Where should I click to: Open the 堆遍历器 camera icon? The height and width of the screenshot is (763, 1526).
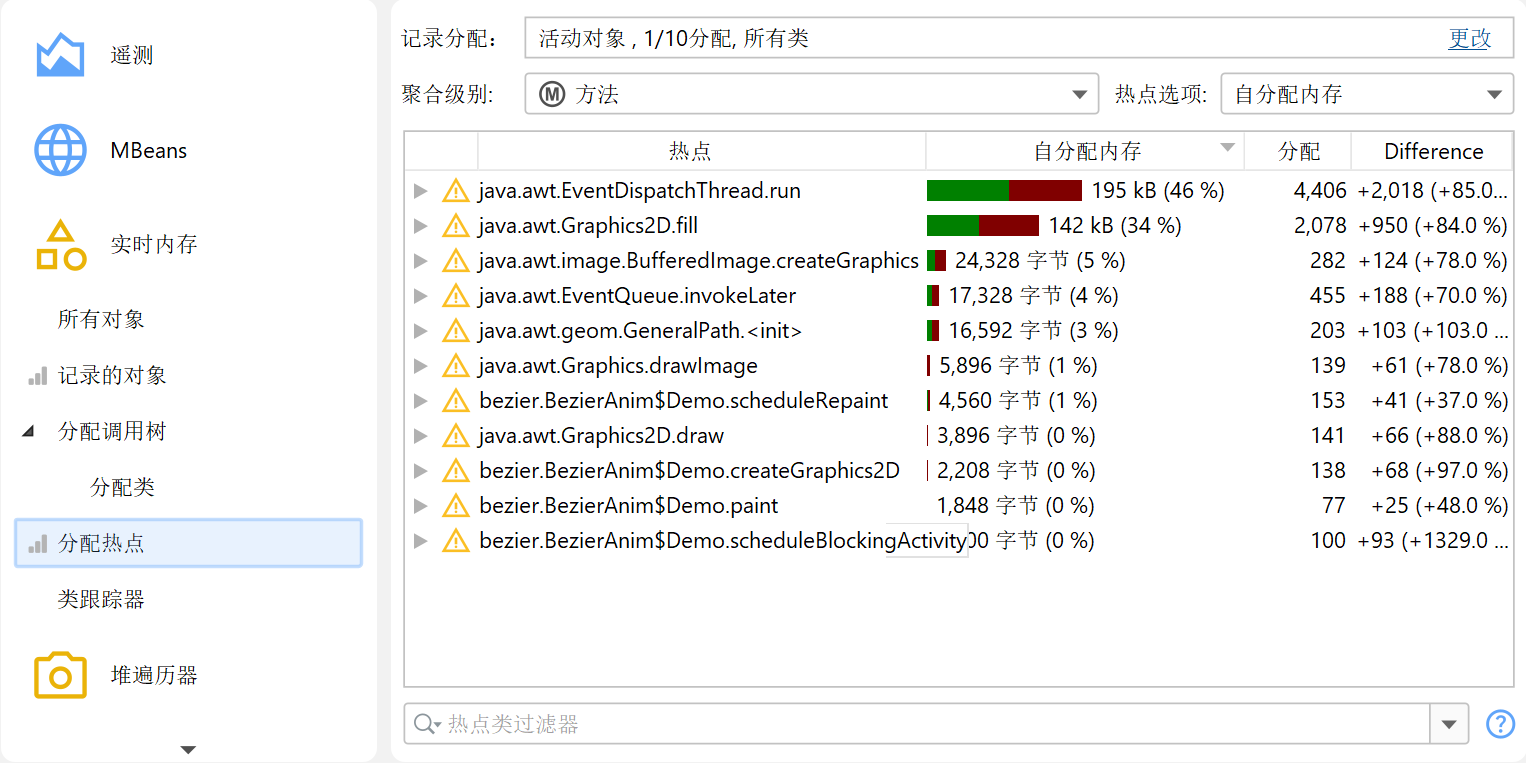click(60, 675)
